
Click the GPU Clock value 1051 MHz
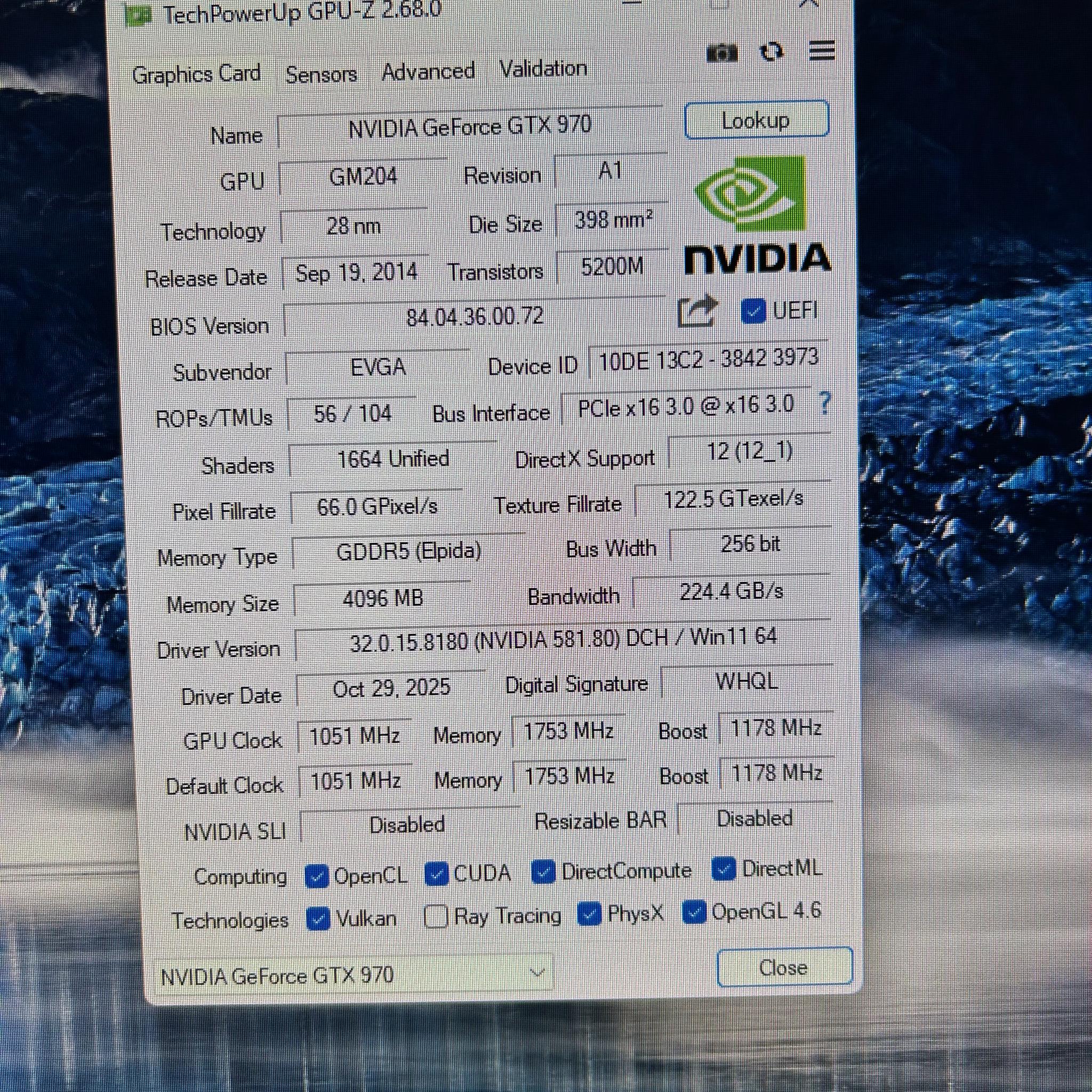click(355, 736)
